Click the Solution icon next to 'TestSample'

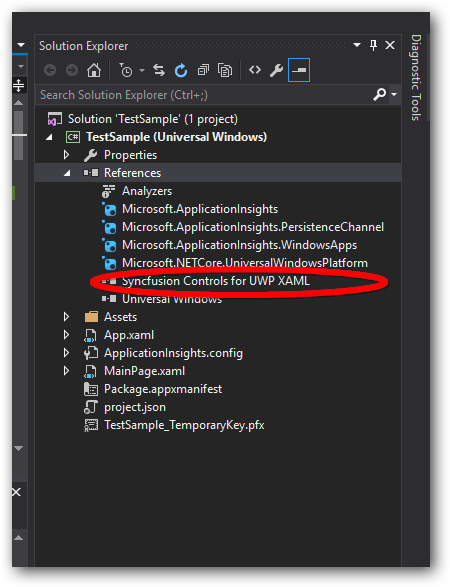54,119
